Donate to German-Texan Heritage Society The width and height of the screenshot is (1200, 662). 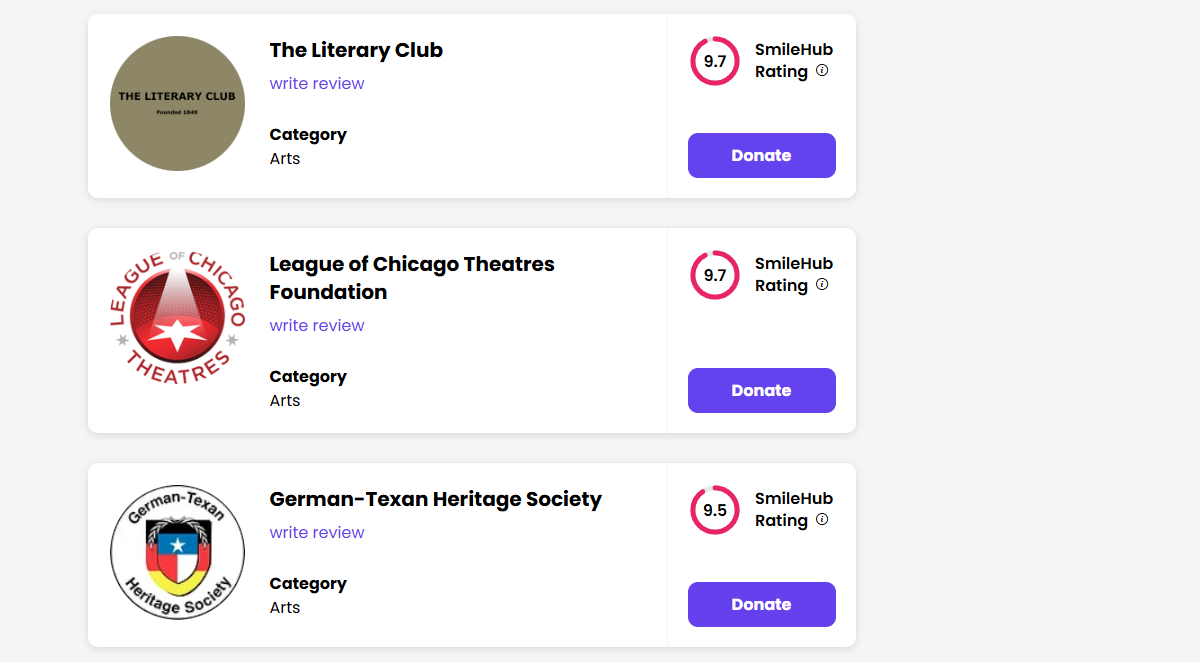(x=761, y=604)
